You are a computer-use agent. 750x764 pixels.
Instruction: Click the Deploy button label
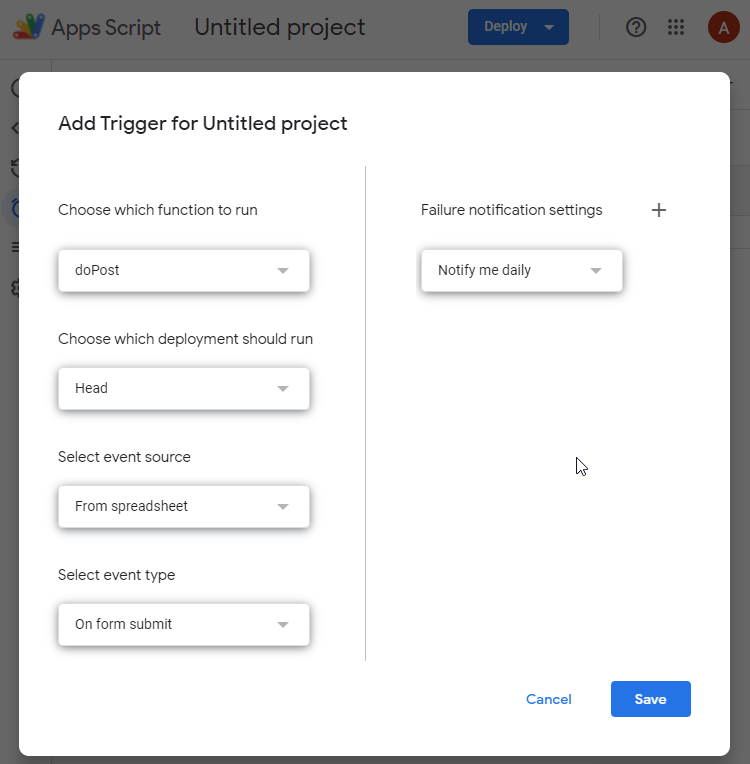(x=505, y=26)
